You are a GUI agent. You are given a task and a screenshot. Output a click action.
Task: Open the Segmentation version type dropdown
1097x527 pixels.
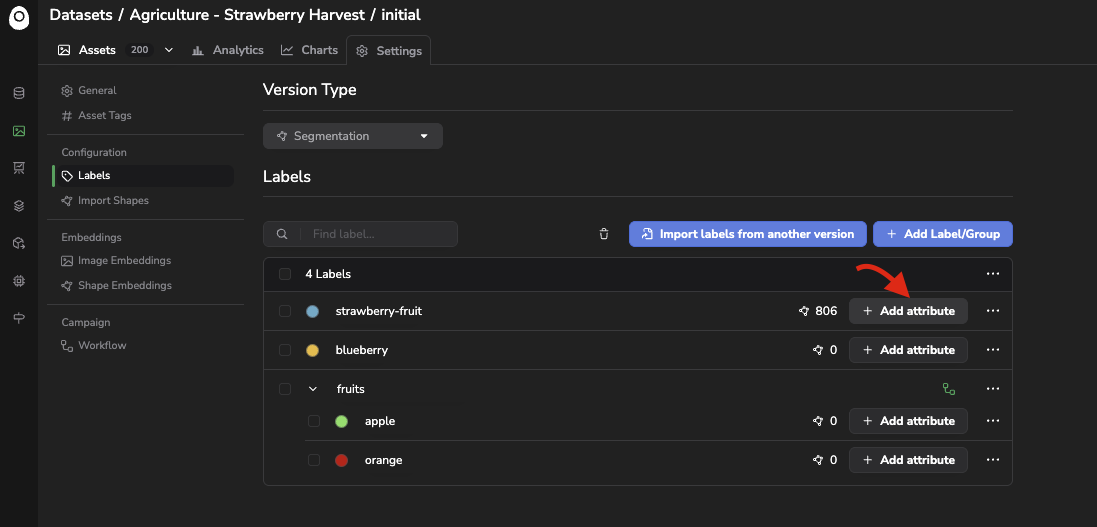coord(353,136)
